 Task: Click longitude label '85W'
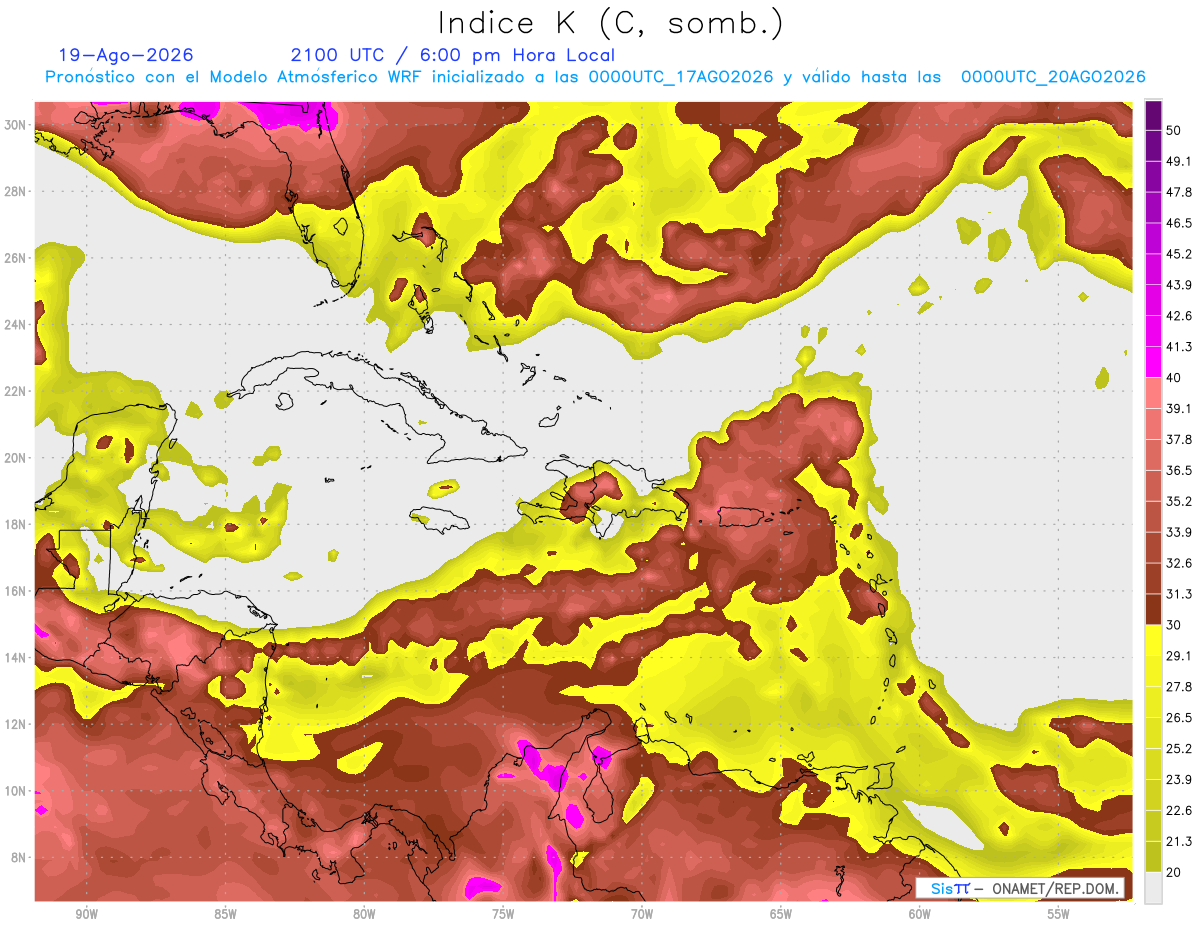pyautogui.click(x=225, y=914)
